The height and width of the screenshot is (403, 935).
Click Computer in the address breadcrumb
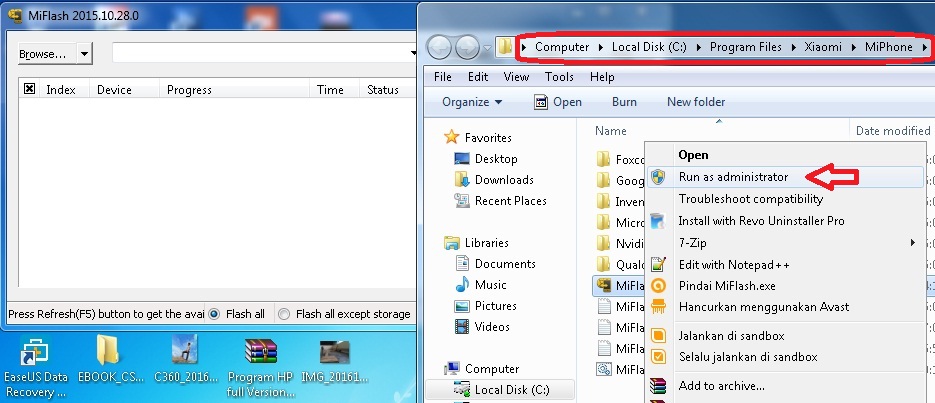coord(562,46)
